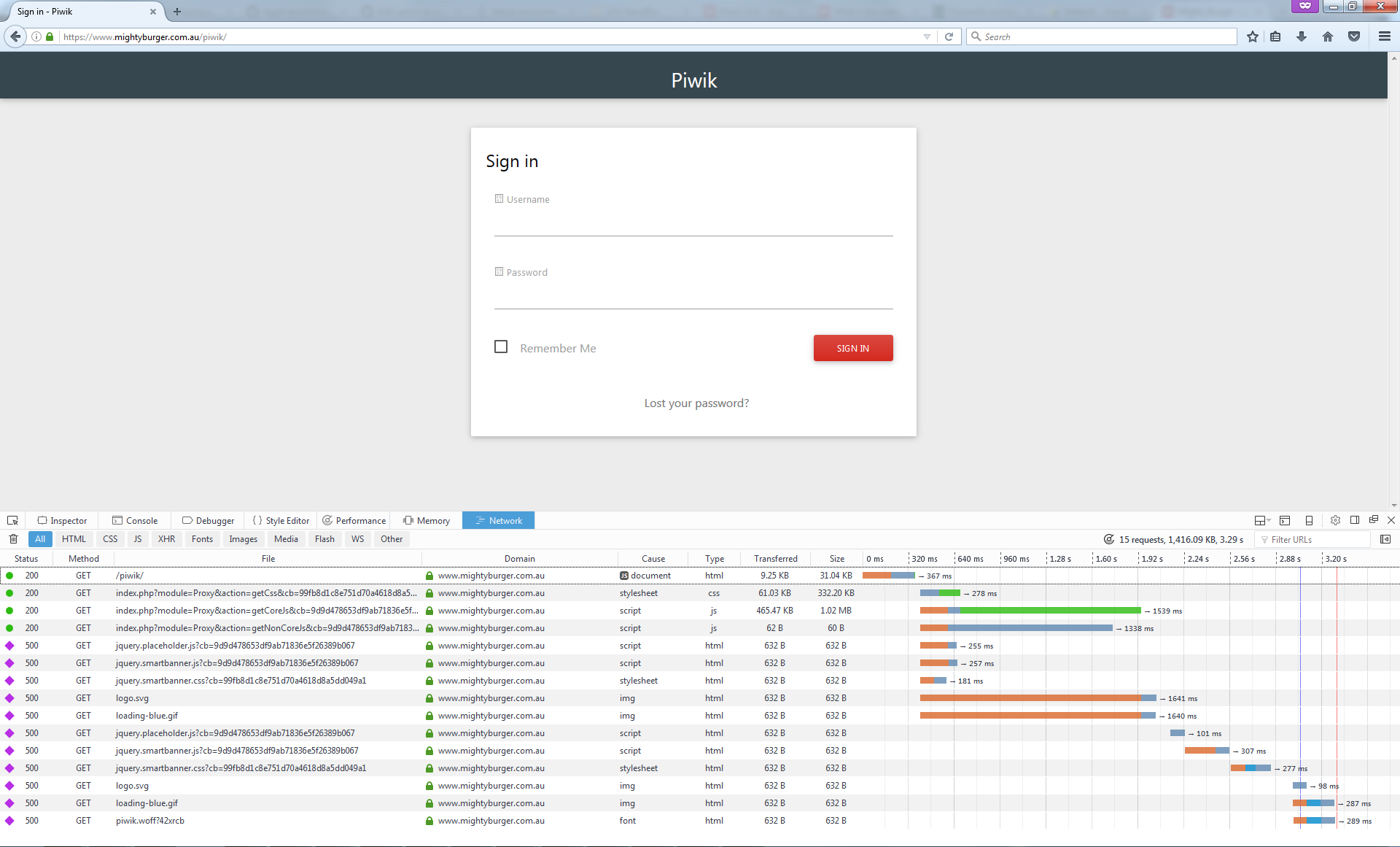Select iframe target dropdown in devtools

(1262, 520)
